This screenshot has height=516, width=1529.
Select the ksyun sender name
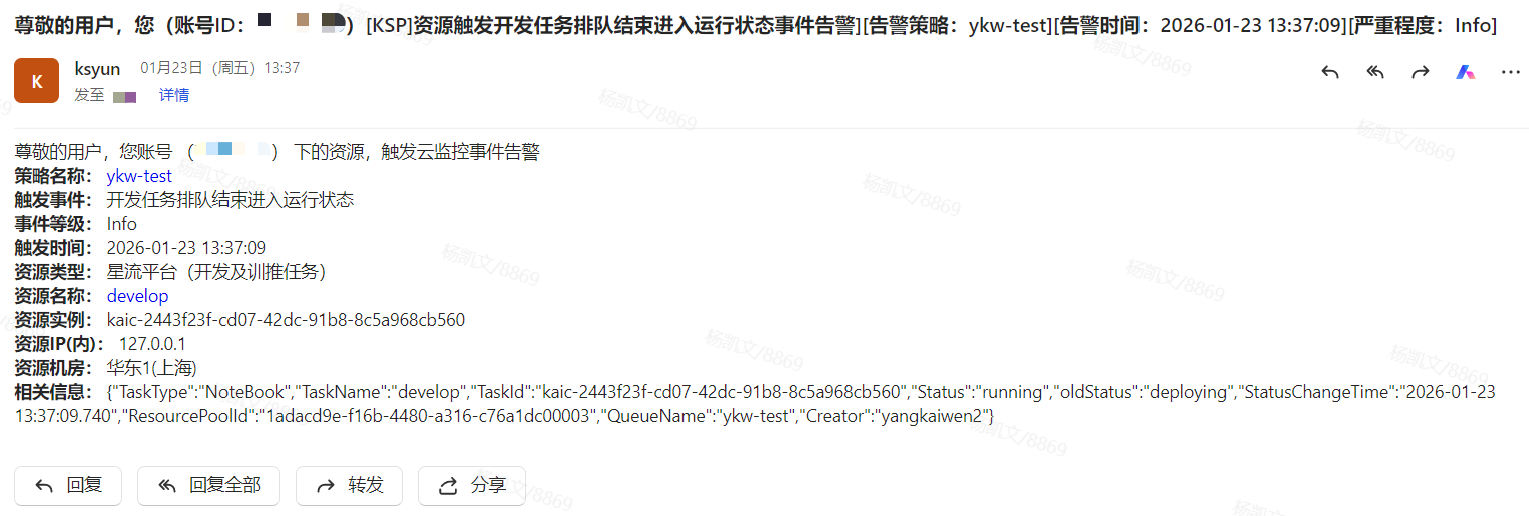point(97,69)
